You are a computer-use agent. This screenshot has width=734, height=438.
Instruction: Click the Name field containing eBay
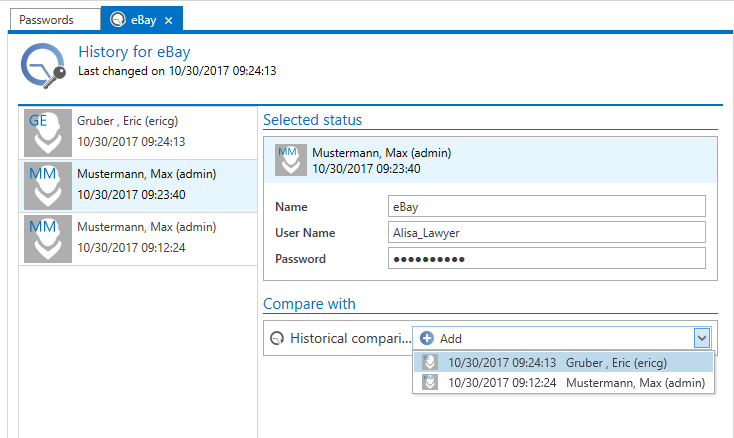pos(546,206)
